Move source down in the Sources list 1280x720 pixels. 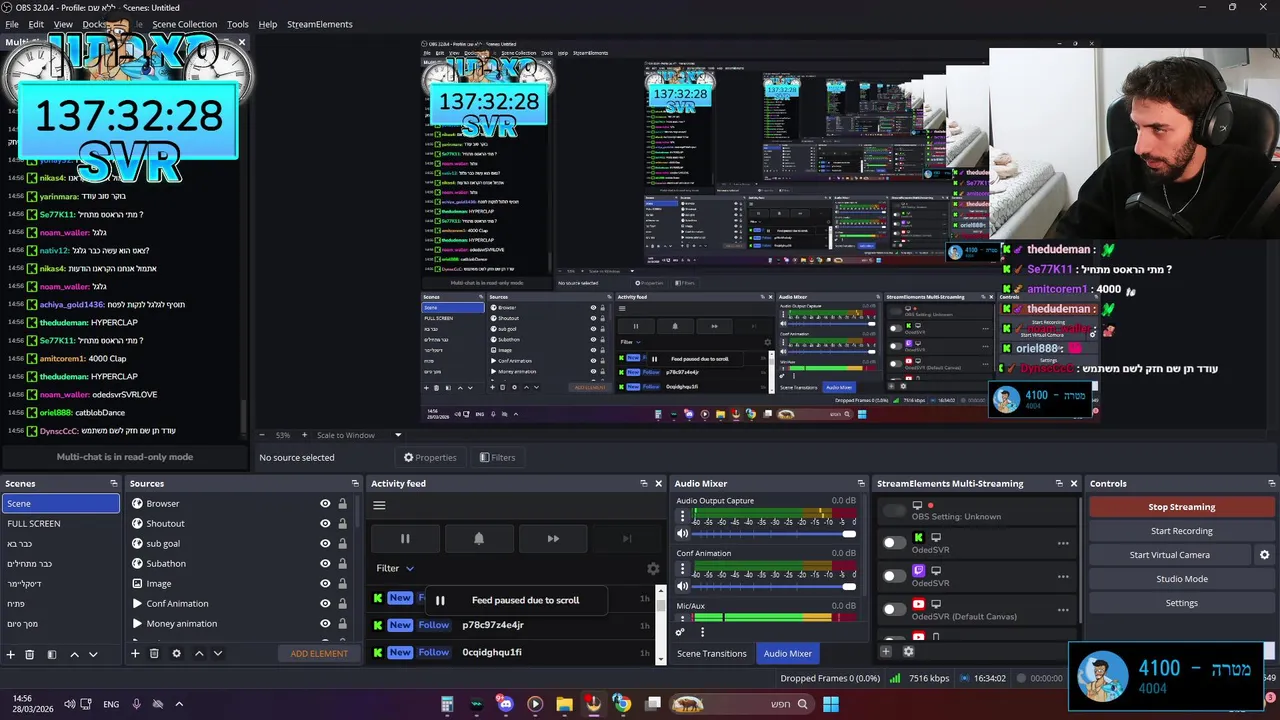click(218, 654)
